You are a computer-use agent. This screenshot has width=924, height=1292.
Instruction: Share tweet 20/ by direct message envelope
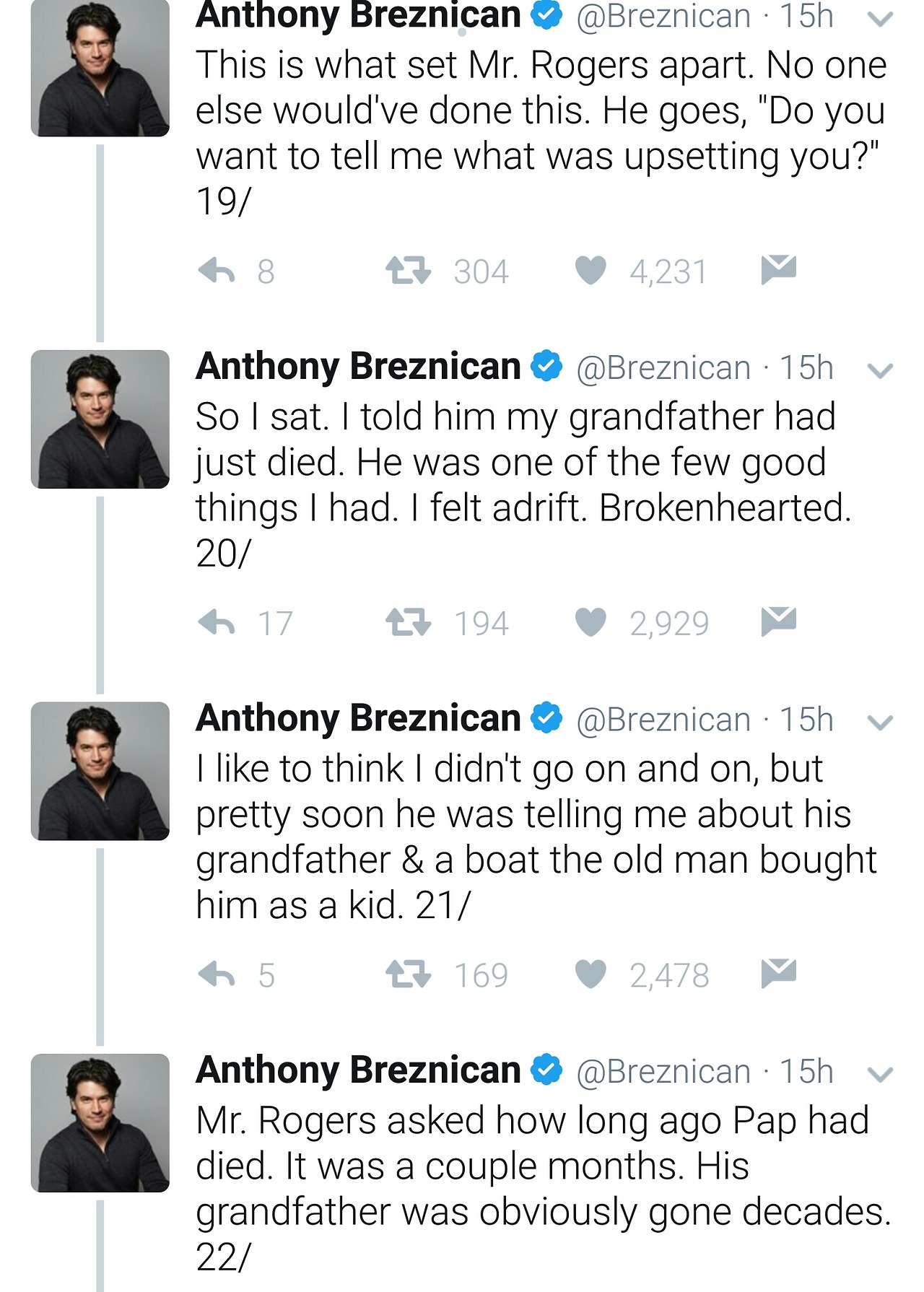[x=778, y=621]
